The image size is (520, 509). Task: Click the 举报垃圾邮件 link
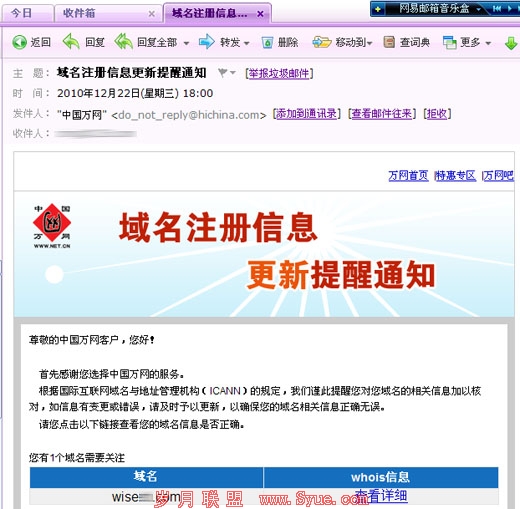[x=279, y=73]
